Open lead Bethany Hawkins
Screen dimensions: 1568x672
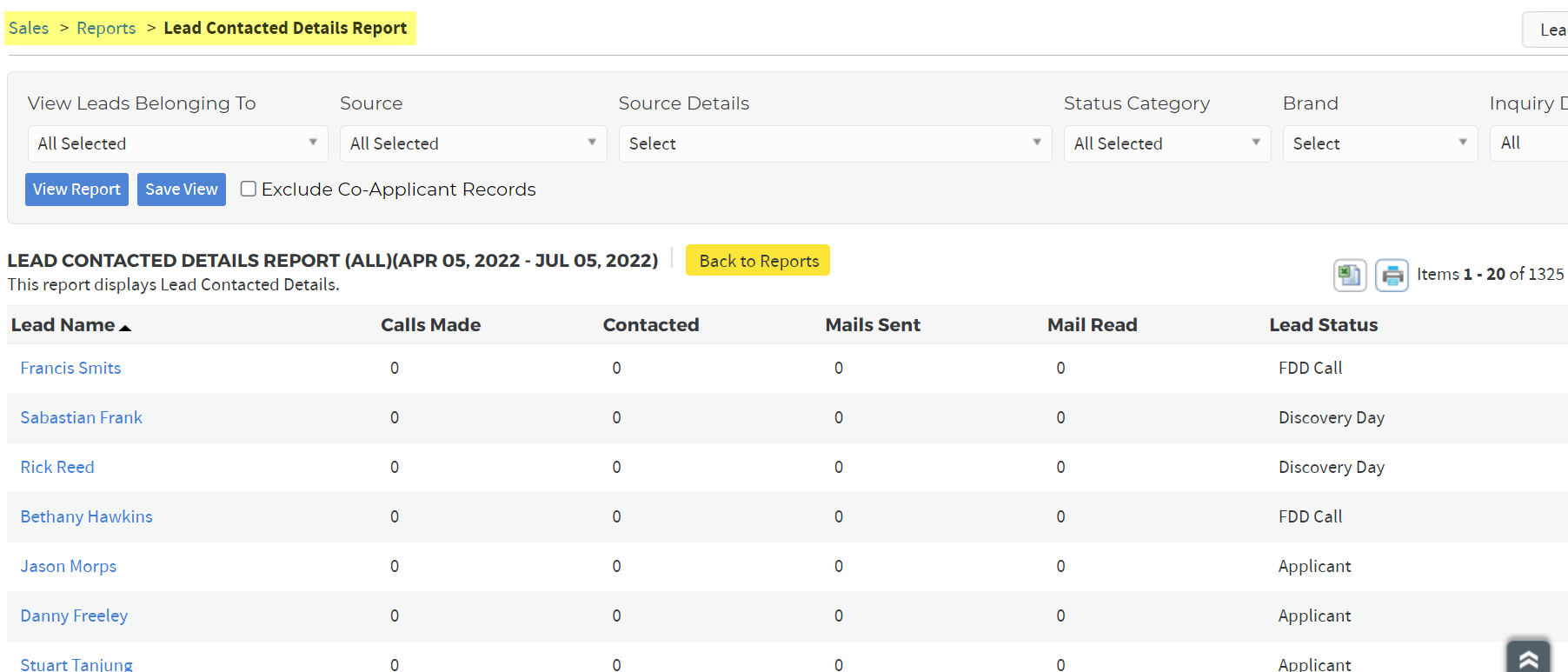(86, 516)
